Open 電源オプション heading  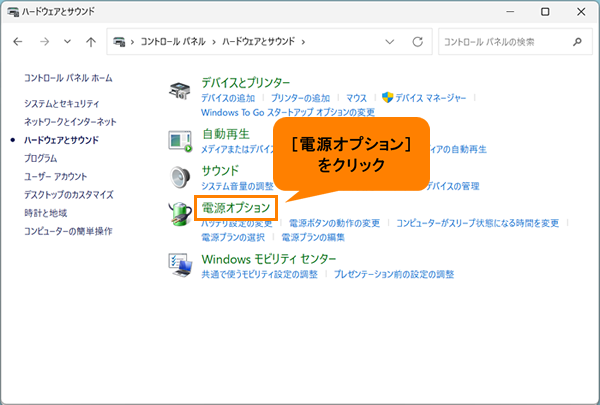[236, 208]
